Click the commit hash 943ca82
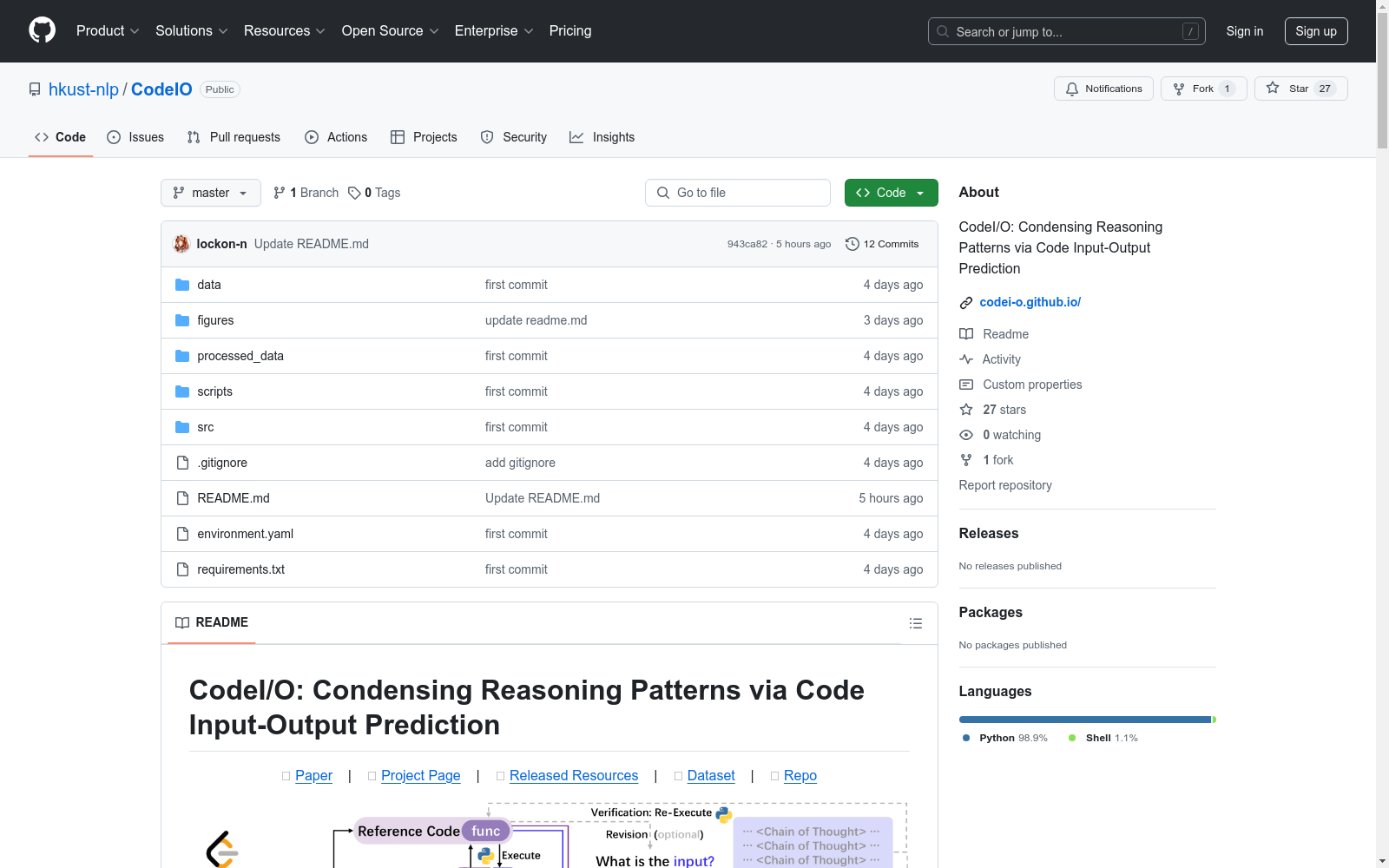The width and height of the screenshot is (1389, 868). [747, 244]
